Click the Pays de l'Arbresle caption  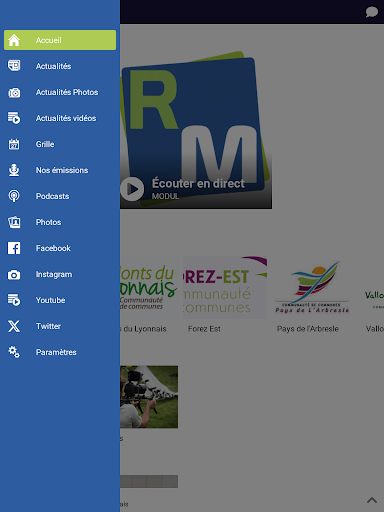click(x=308, y=329)
